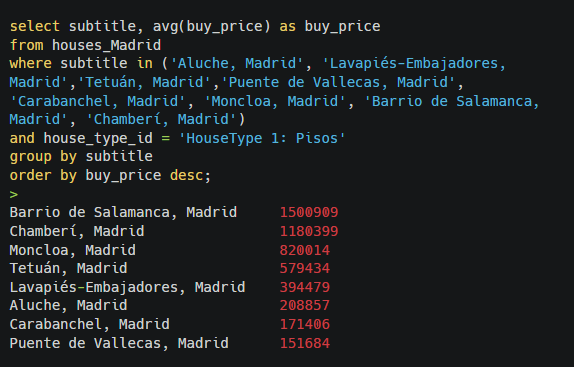The width and height of the screenshot is (574, 367).
Task: Click the Barrio de Salamanca result row
Action: tap(174, 213)
